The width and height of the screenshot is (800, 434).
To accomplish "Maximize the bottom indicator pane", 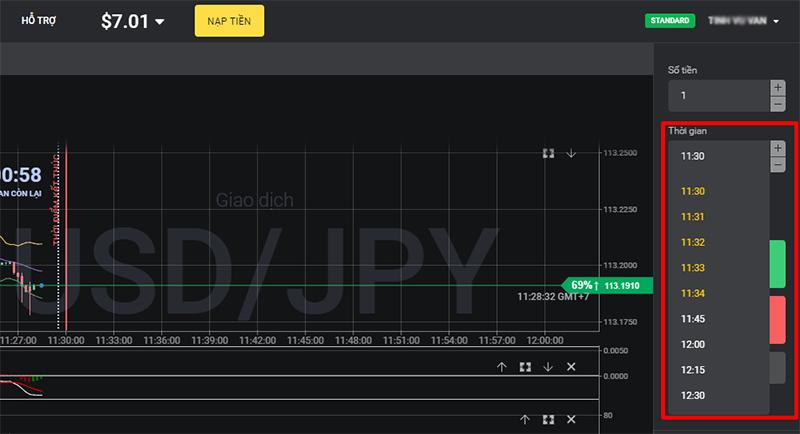I will pyautogui.click(x=548, y=420).
